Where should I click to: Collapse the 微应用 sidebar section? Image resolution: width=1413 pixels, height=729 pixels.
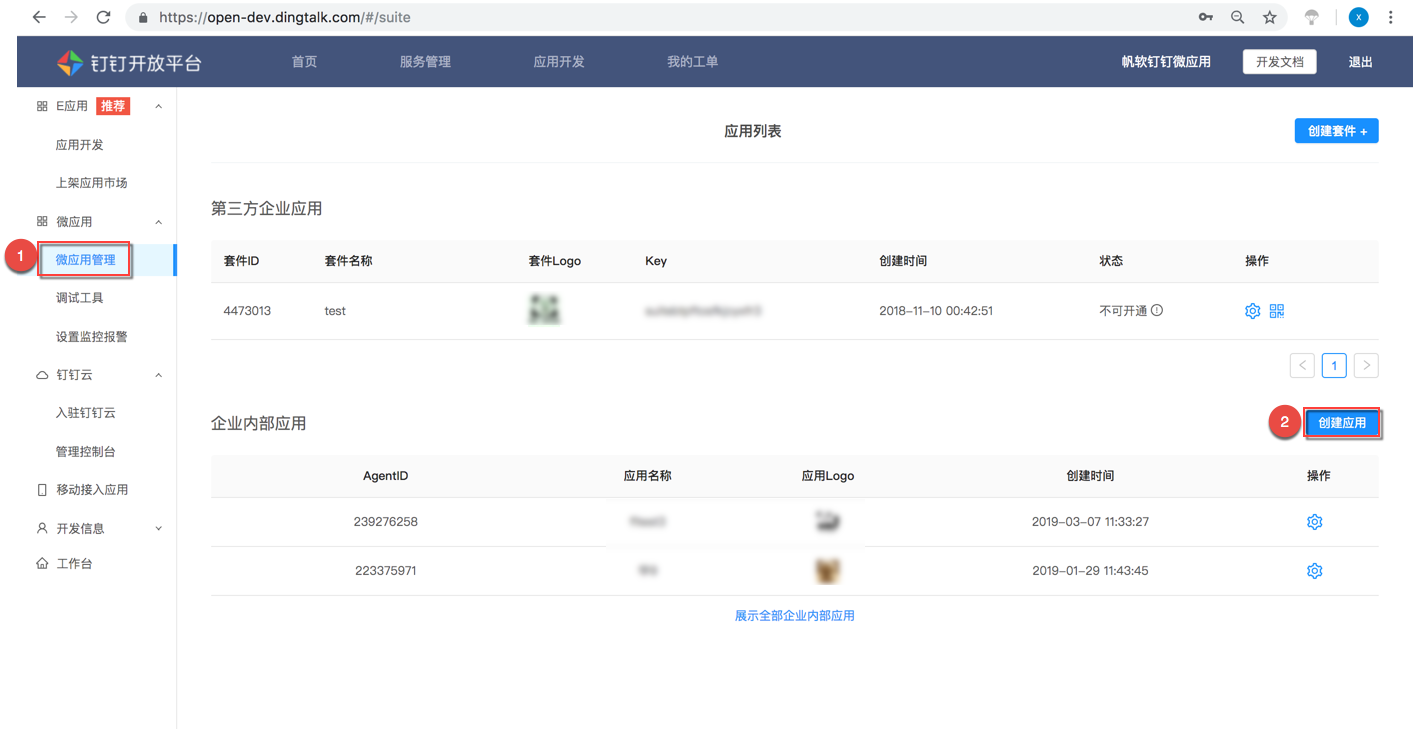tap(158, 222)
